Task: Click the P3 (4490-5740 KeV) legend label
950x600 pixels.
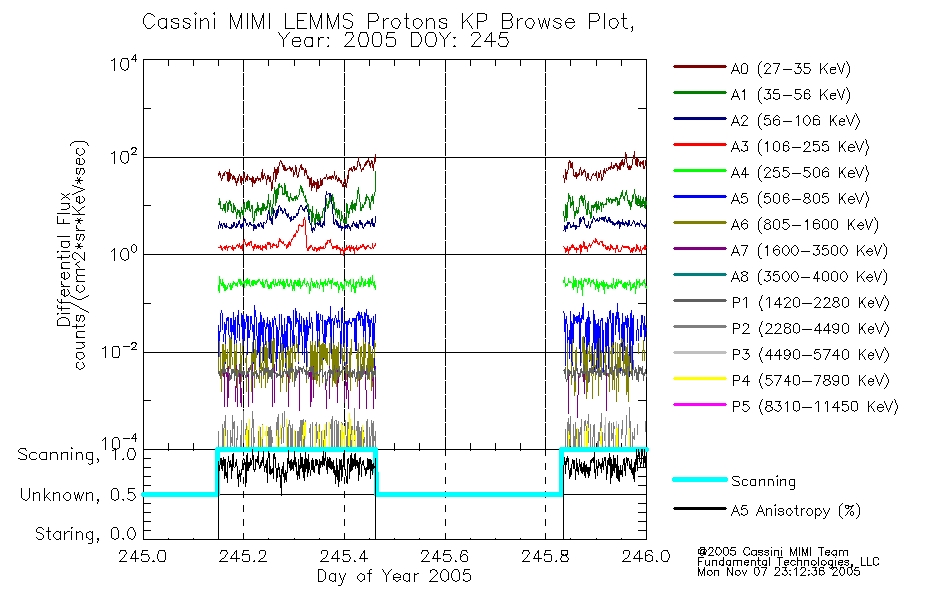Action: click(x=810, y=355)
